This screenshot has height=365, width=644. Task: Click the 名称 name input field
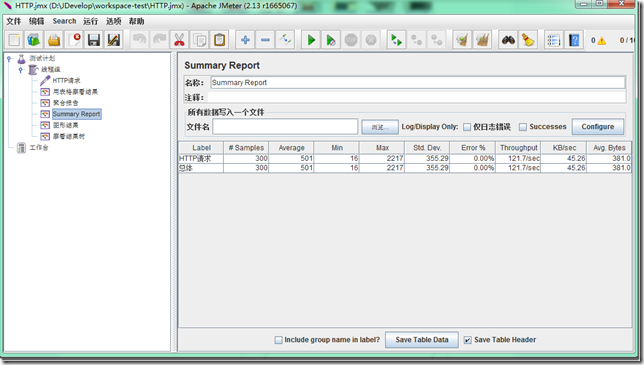coord(418,83)
